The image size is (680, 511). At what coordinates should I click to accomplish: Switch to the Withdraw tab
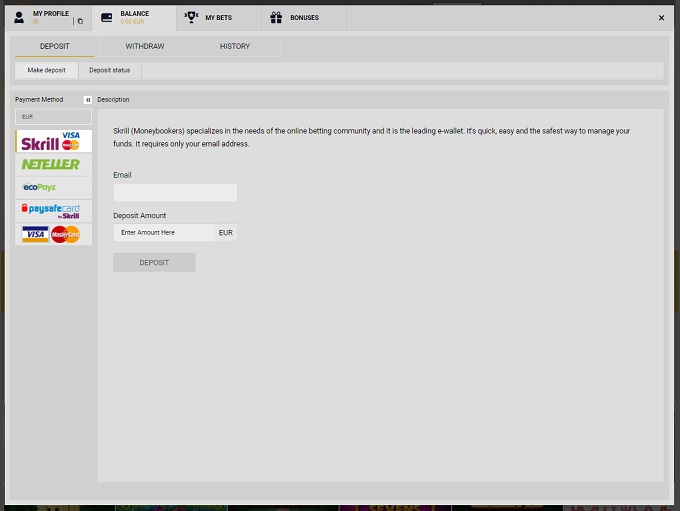click(145, 47)
